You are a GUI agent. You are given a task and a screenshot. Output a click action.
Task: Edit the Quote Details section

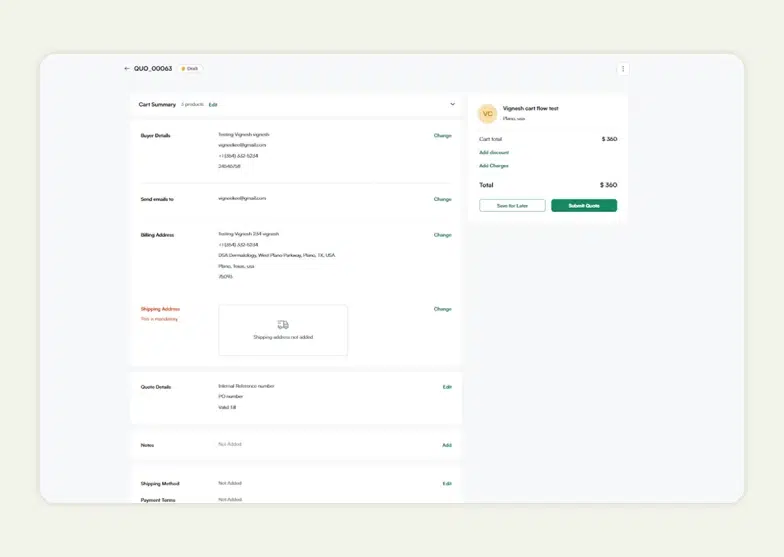tap(447, 387)
